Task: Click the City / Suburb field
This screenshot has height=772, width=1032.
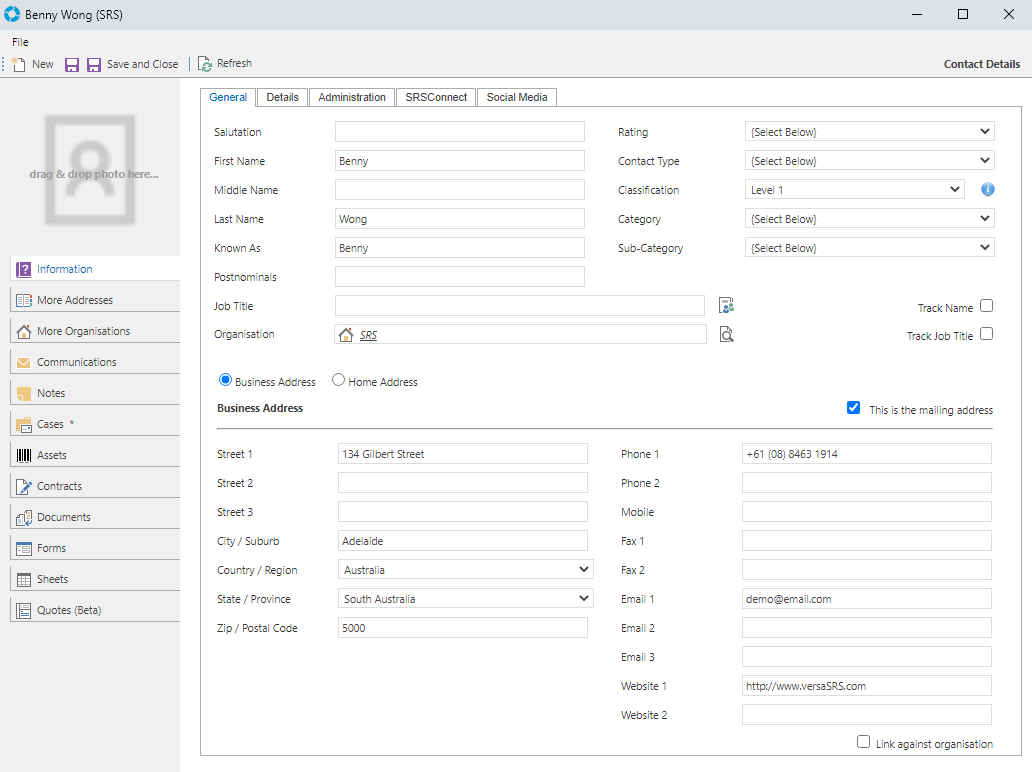Action: click(463, 540)
